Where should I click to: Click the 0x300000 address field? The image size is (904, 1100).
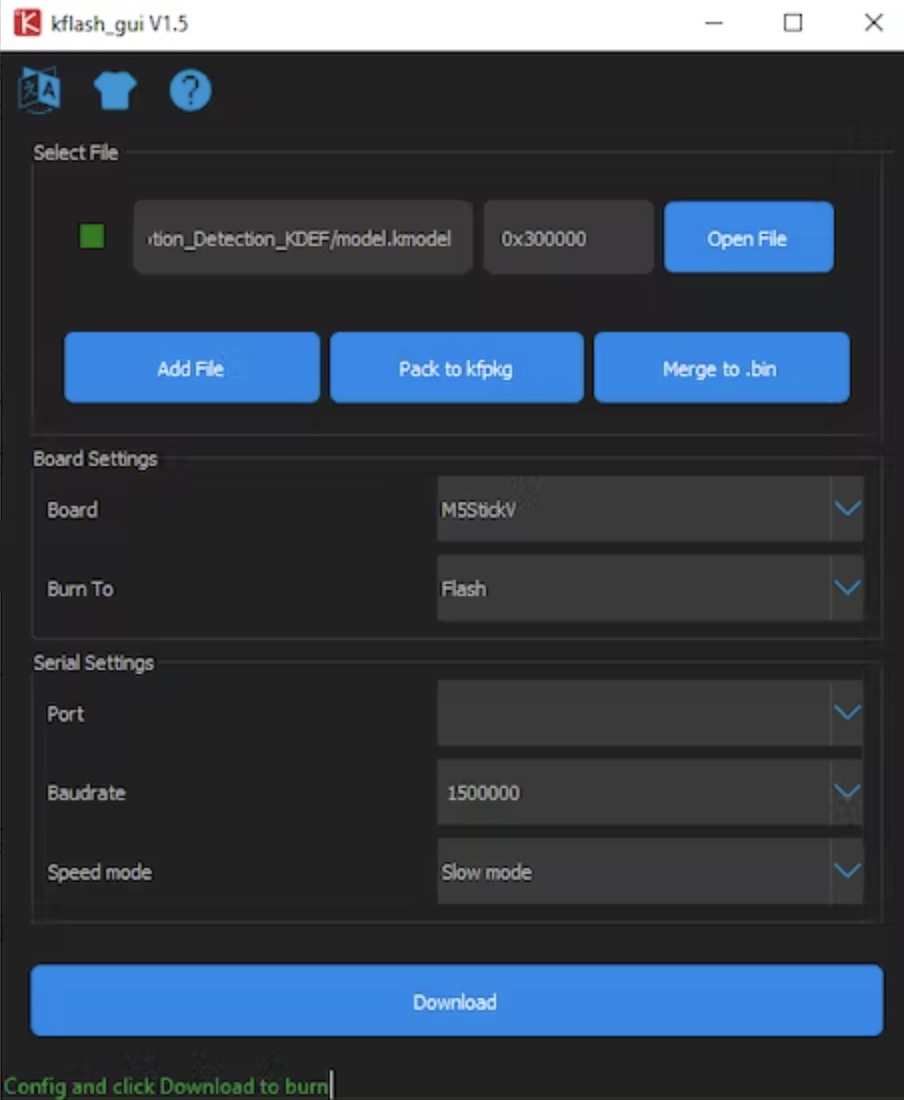click(x=567, y=238)
